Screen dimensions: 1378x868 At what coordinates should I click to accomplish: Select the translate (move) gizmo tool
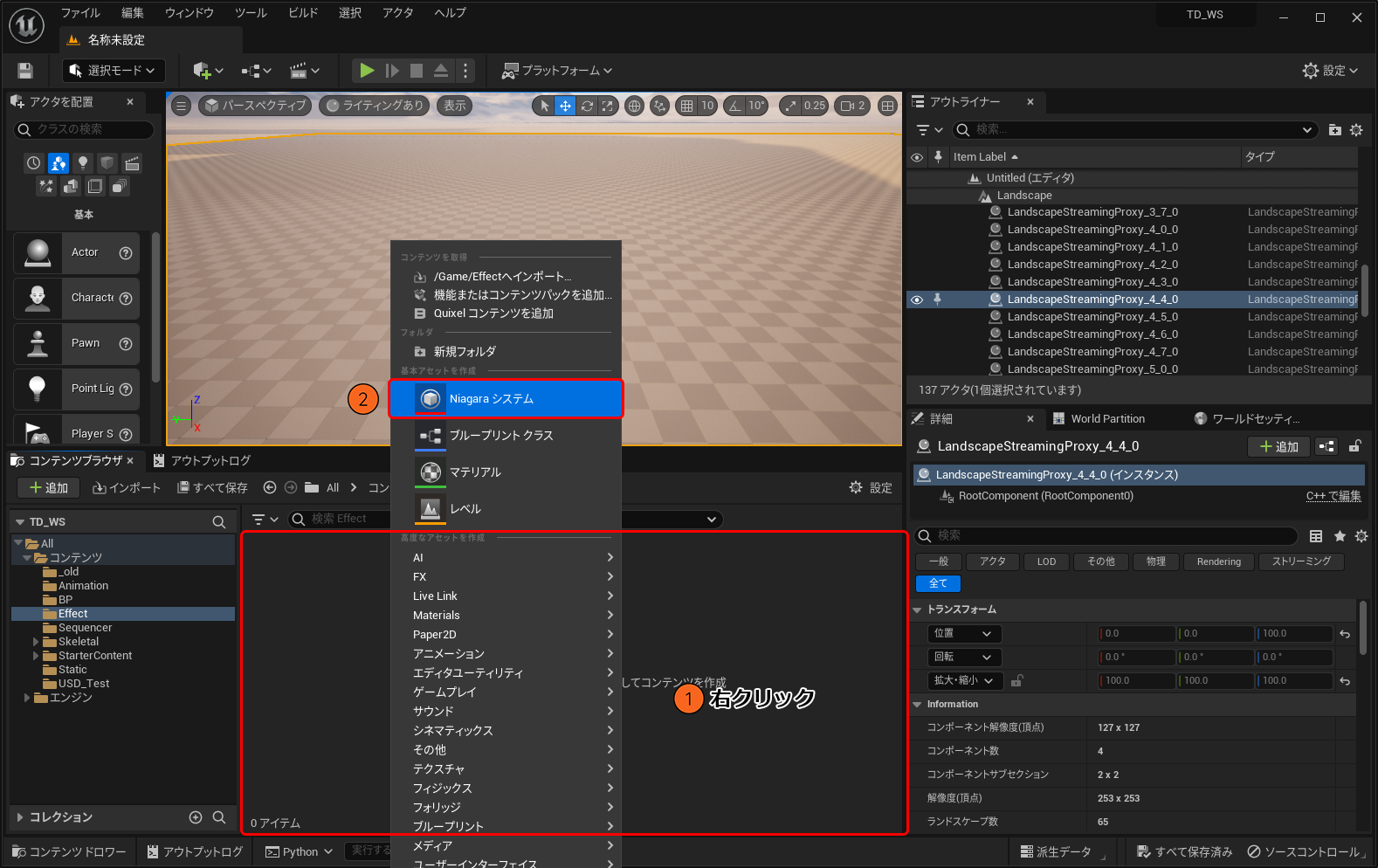[x=566, y=106]
